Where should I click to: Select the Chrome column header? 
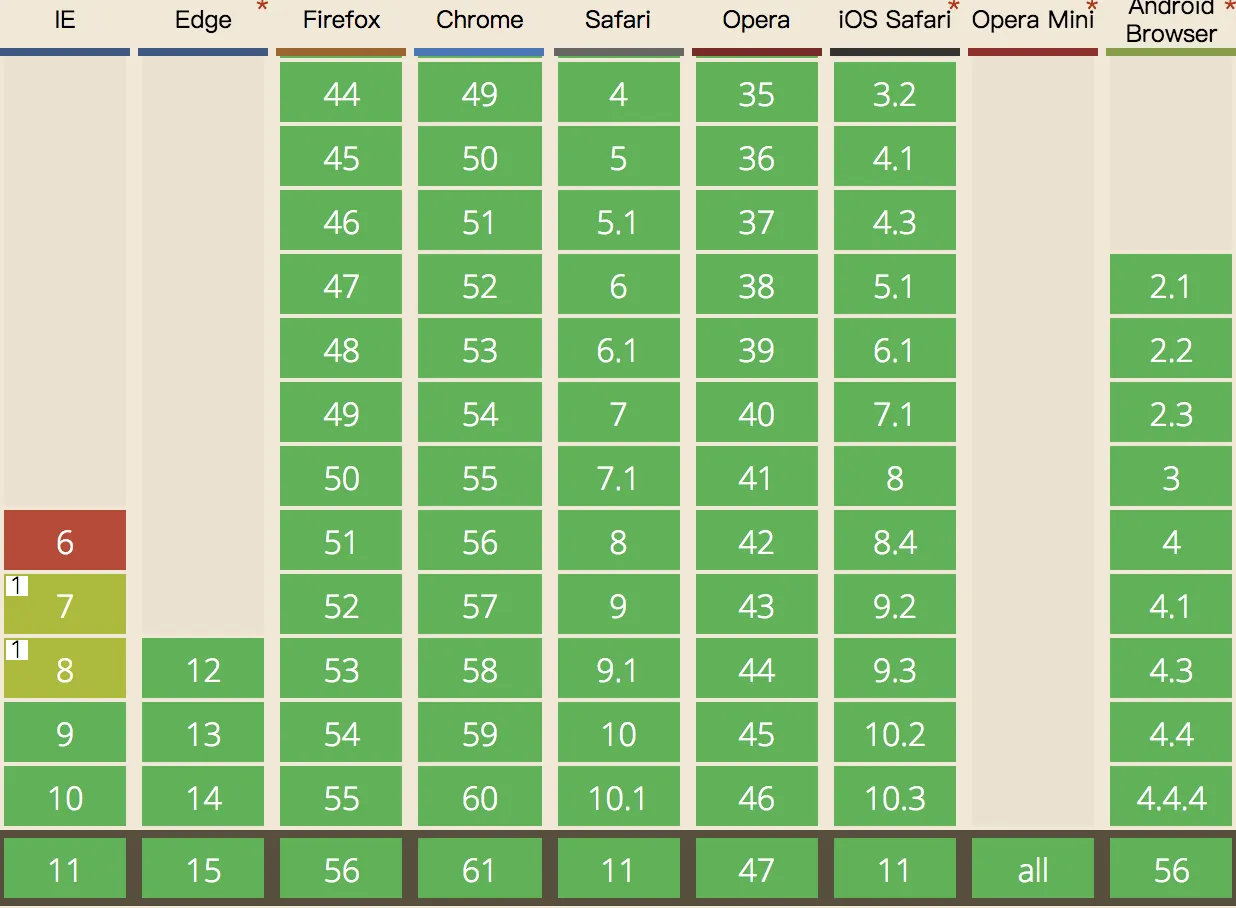click(479, 21)
